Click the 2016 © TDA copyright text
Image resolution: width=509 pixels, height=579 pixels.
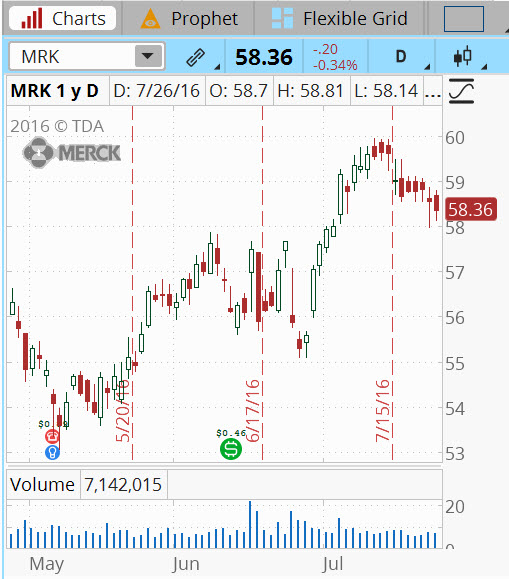tap(57, 126)
